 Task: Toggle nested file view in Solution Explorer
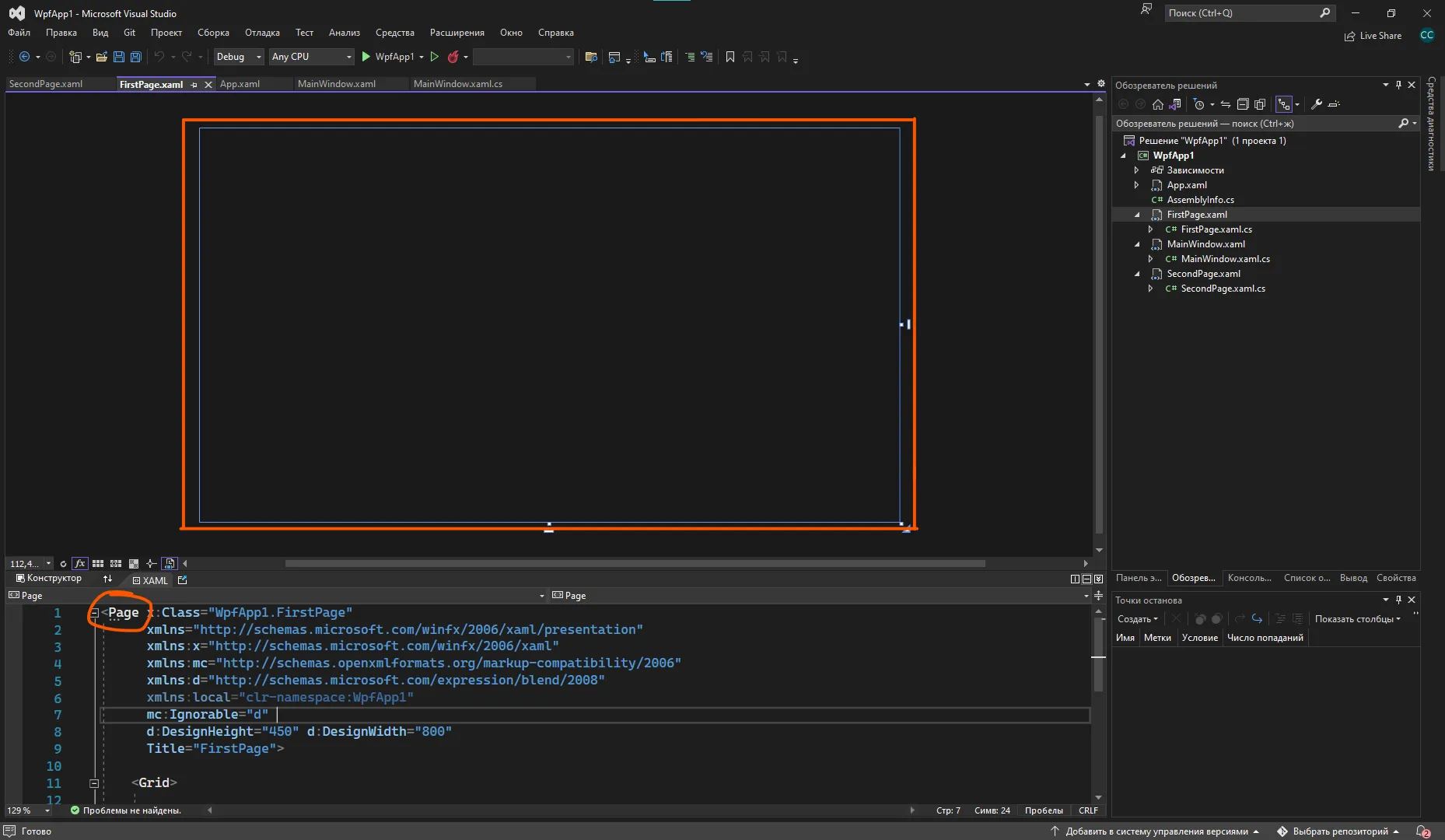pos(1283,104)
